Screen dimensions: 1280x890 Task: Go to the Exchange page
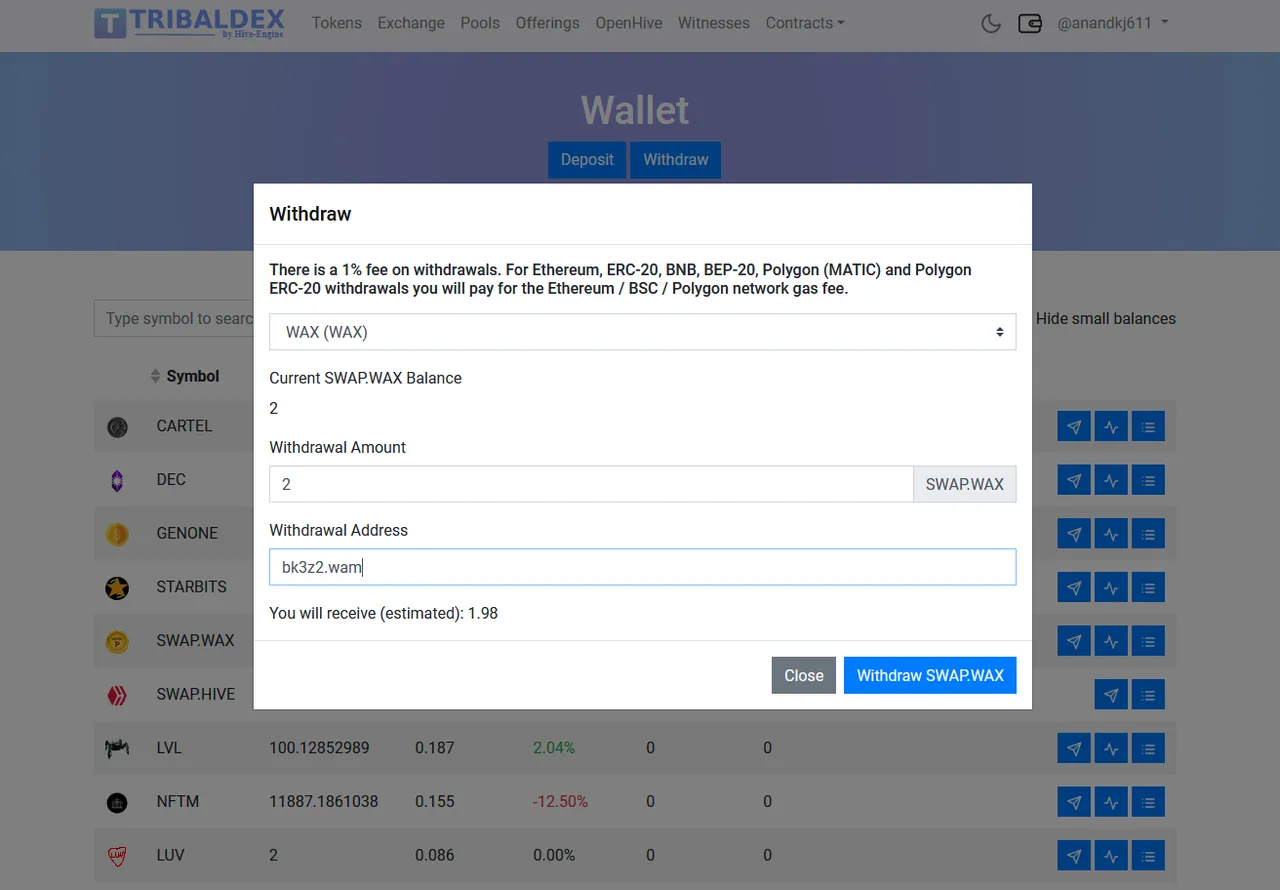coord(411,23)
